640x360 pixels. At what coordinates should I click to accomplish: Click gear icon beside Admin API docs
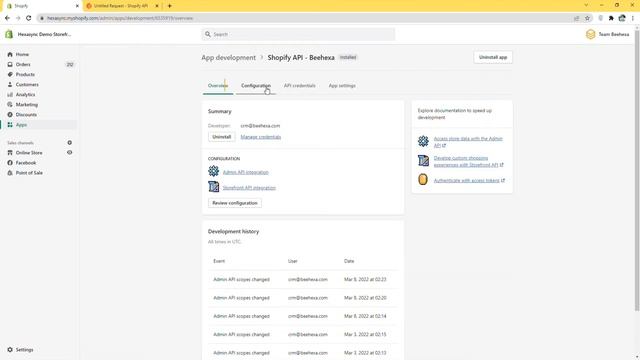click(423, 141)
